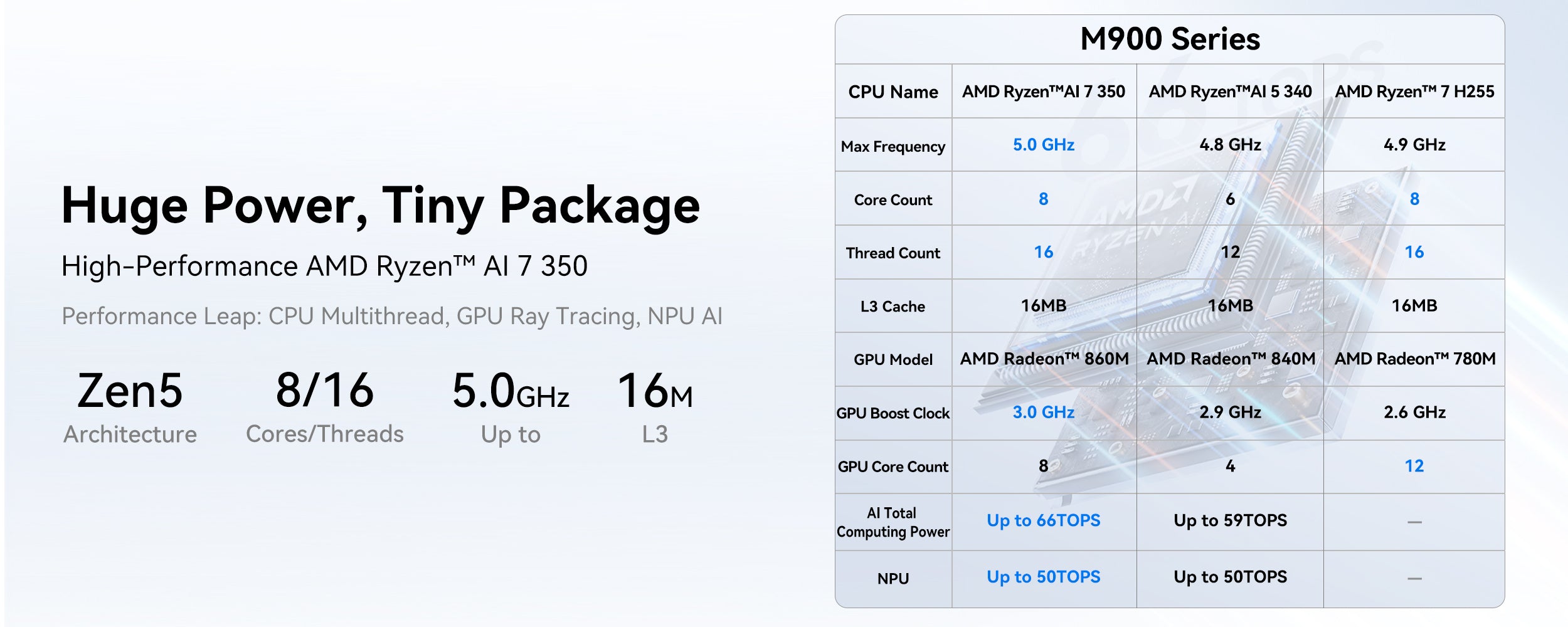1568x627 pixels.
Task: Select the AMD Radeon 860M cell
Action: click(x=1044, y=359)
